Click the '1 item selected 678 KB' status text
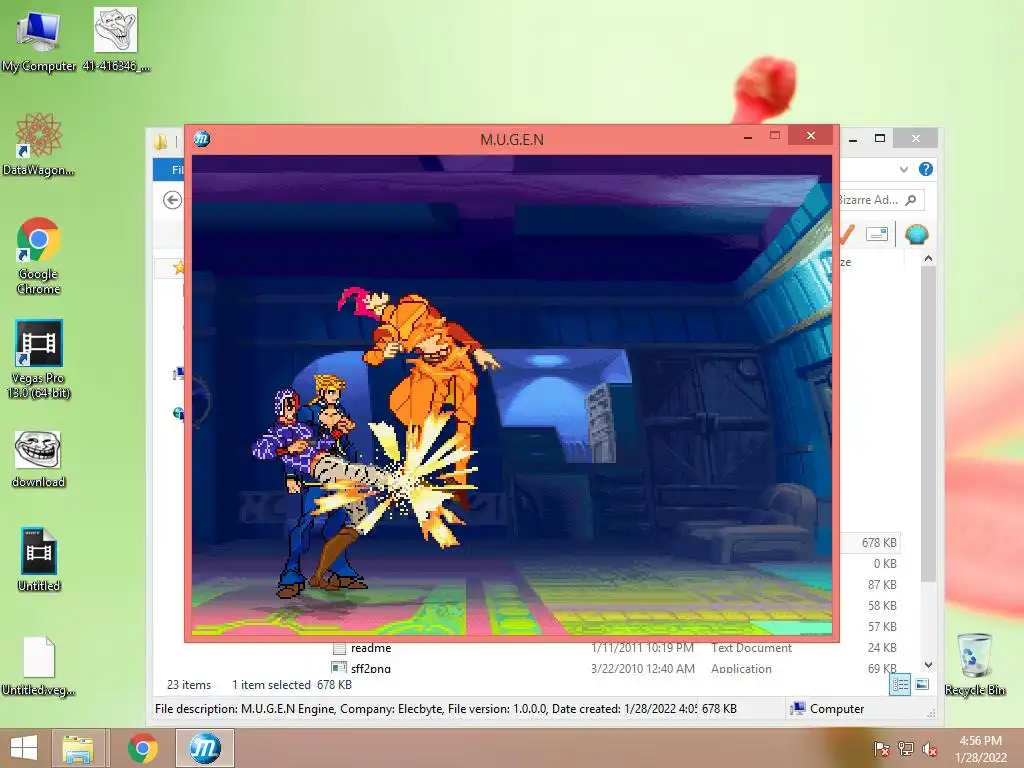 292,684
